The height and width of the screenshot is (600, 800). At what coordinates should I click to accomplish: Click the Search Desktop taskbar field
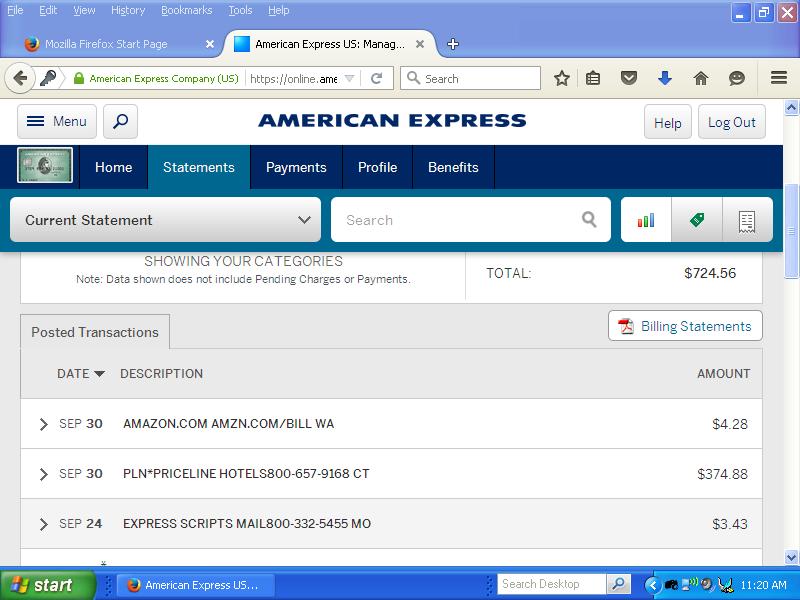point(552,584)
